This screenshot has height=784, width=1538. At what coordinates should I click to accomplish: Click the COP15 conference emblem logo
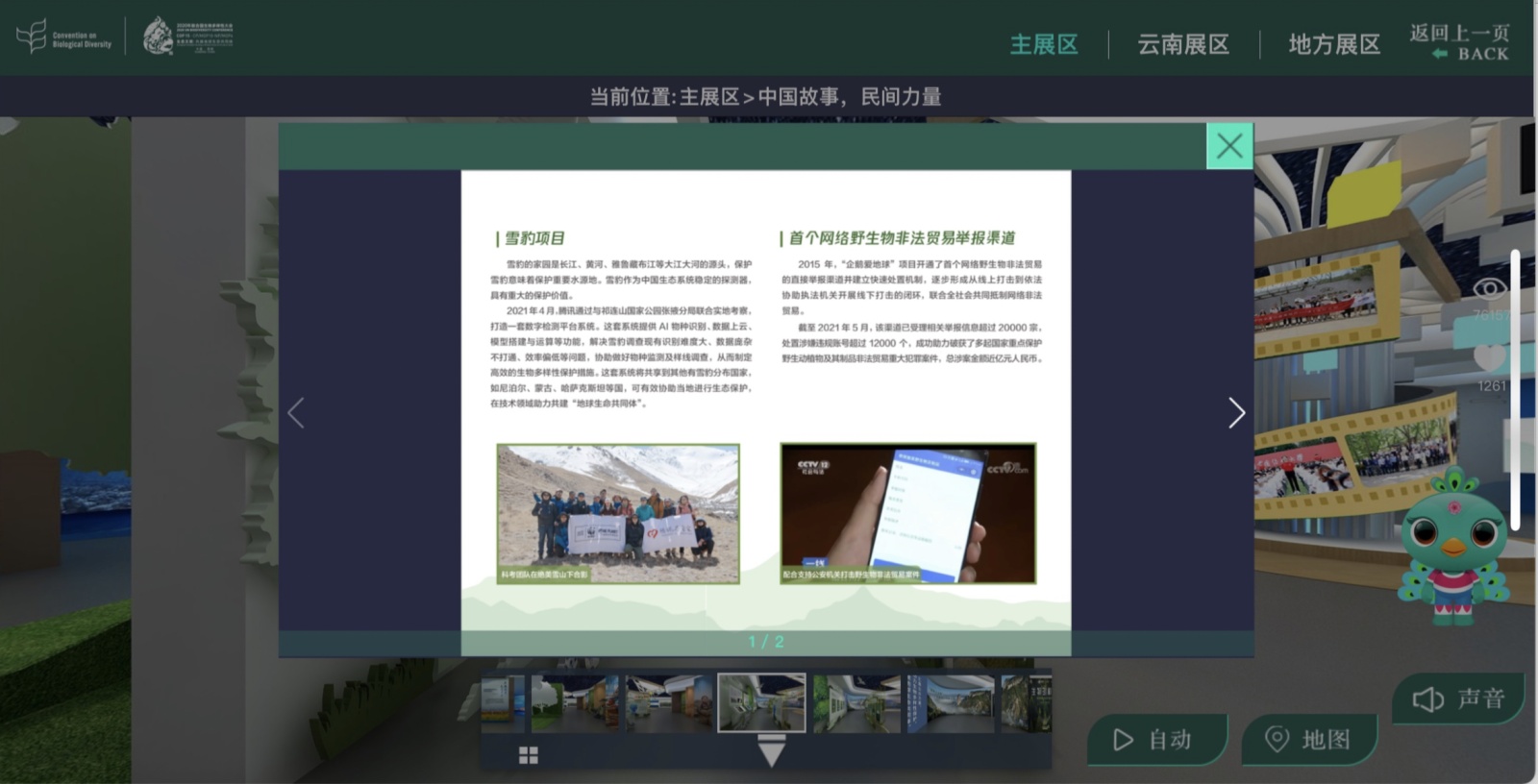click(x=188, y=37)
